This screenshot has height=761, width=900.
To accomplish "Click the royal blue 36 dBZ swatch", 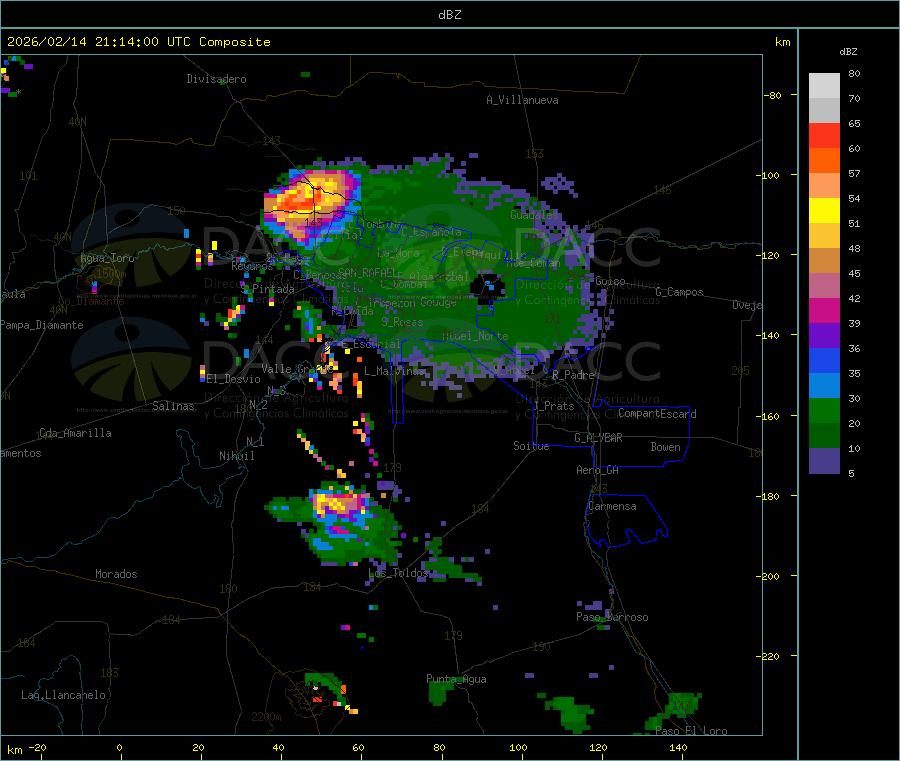I will (824, 360).
